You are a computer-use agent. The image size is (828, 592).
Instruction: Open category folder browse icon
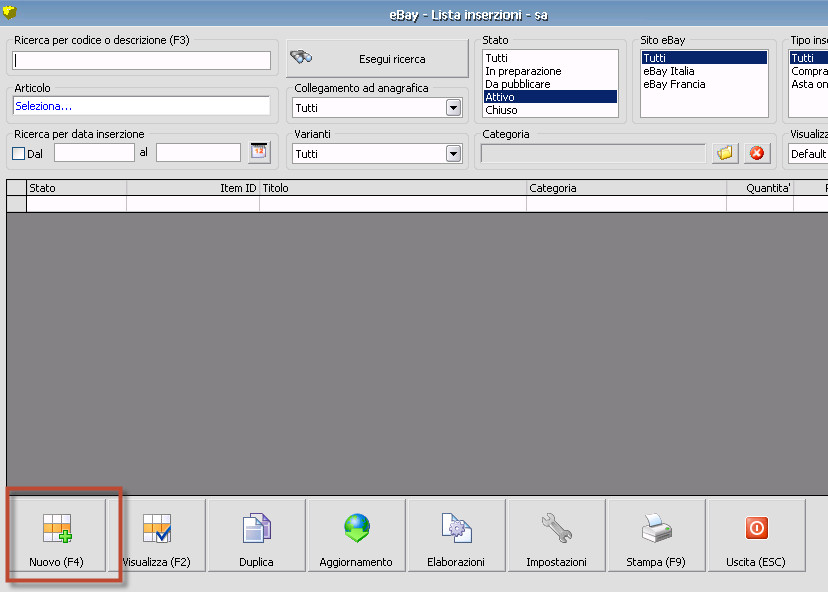pos(725,153)
